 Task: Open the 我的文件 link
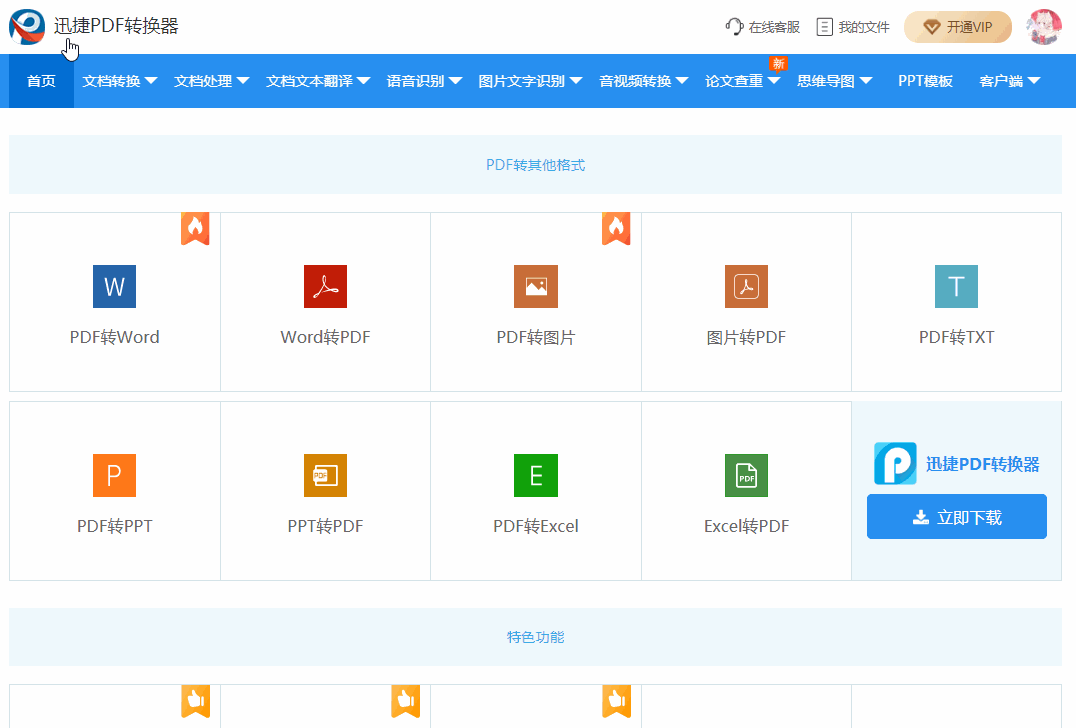coord(864,27)
